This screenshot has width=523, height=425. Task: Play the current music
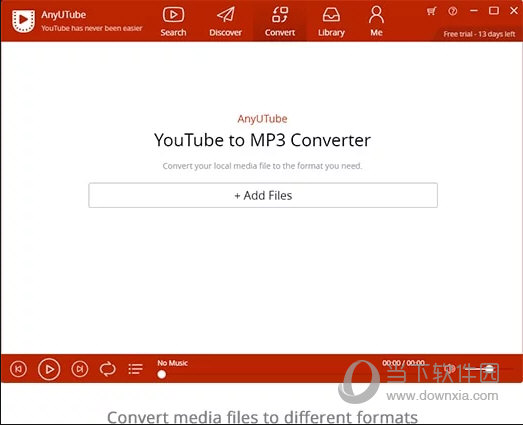[49, 369]
